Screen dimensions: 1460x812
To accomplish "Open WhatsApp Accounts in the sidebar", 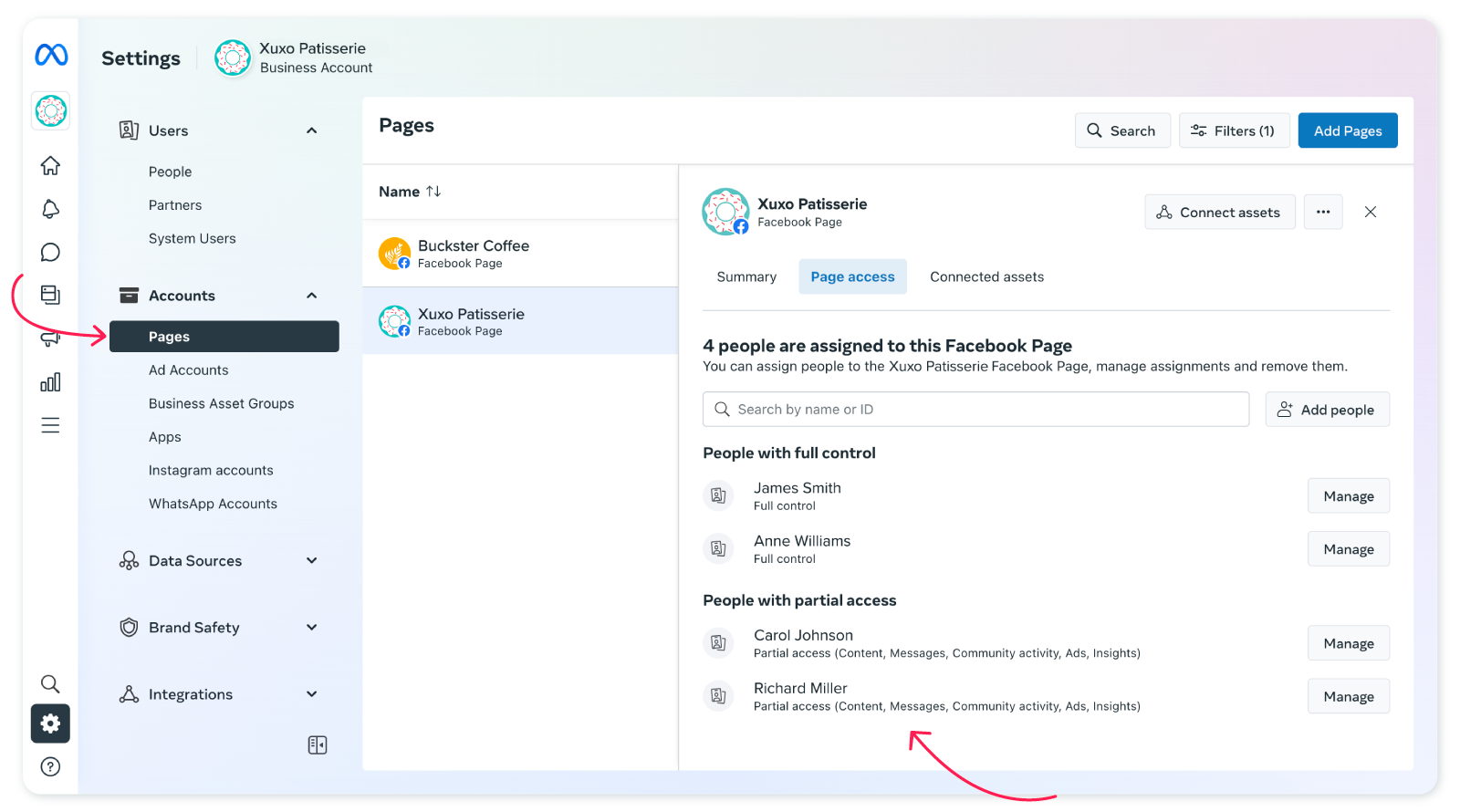I will (213, 504).
